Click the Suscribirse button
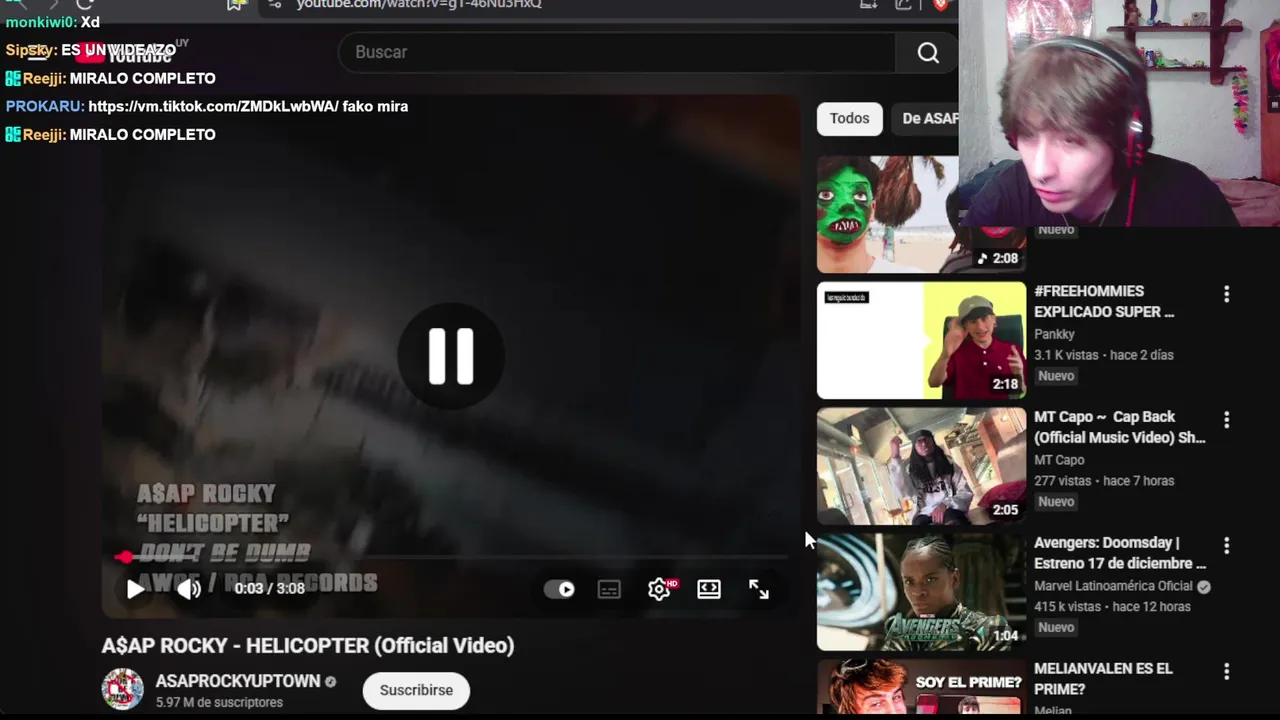Image resolution: width=1280 pixels, height=720 pixels. click(416, 690)
